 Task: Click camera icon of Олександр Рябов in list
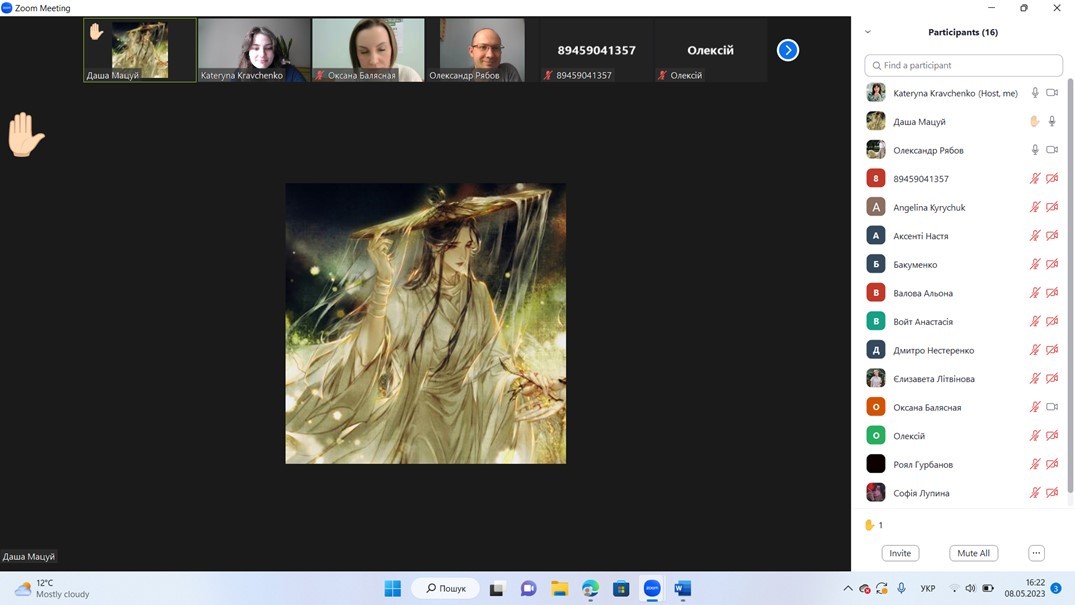click(1052, 150)
